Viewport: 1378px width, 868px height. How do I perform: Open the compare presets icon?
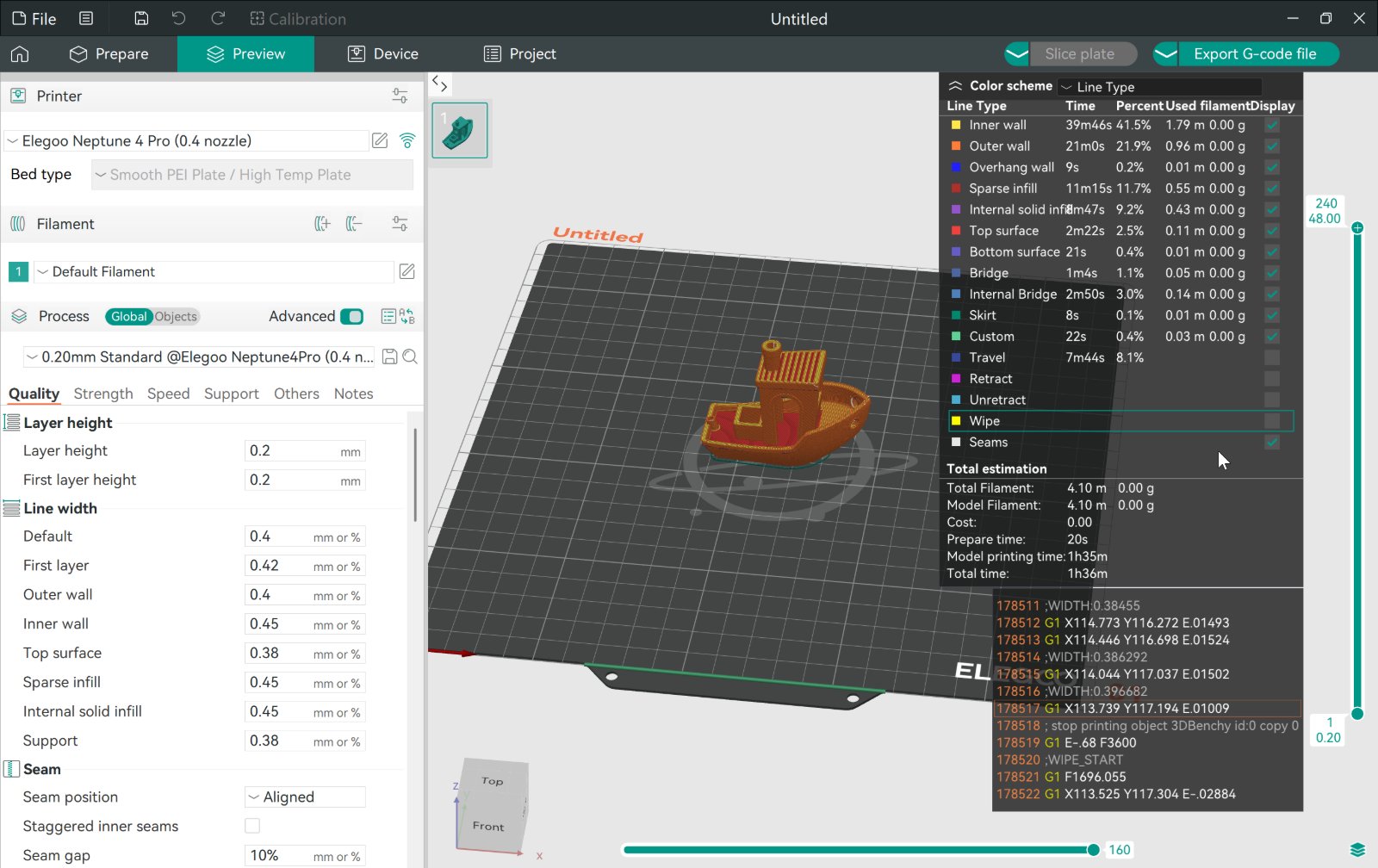407,316
